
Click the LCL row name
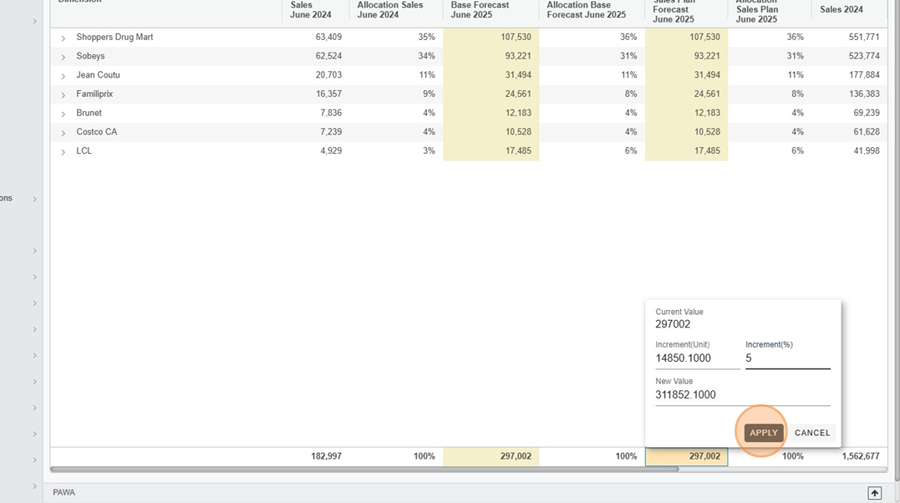coord(84,150)
